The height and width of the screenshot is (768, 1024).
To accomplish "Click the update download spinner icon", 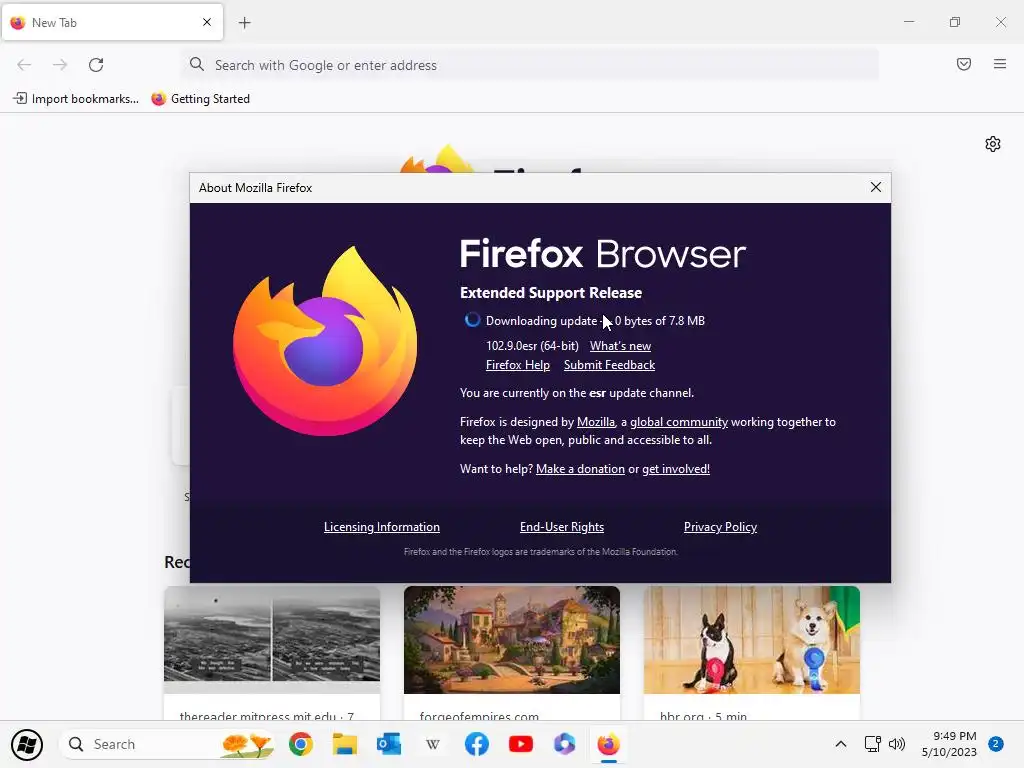I will pos(472,320).
